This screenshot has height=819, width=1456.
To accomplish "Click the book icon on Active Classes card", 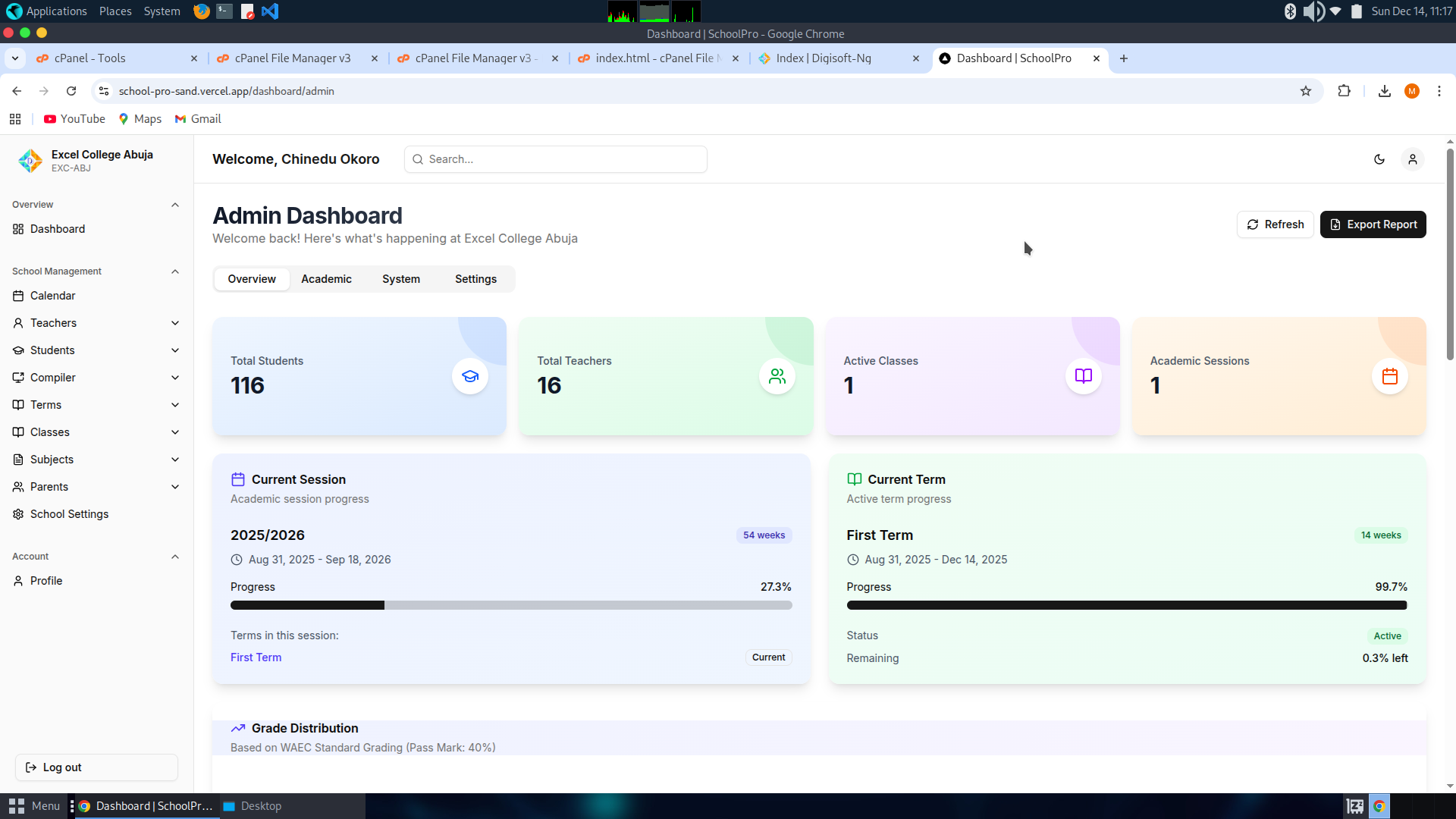I will (x=1083, y=376).
